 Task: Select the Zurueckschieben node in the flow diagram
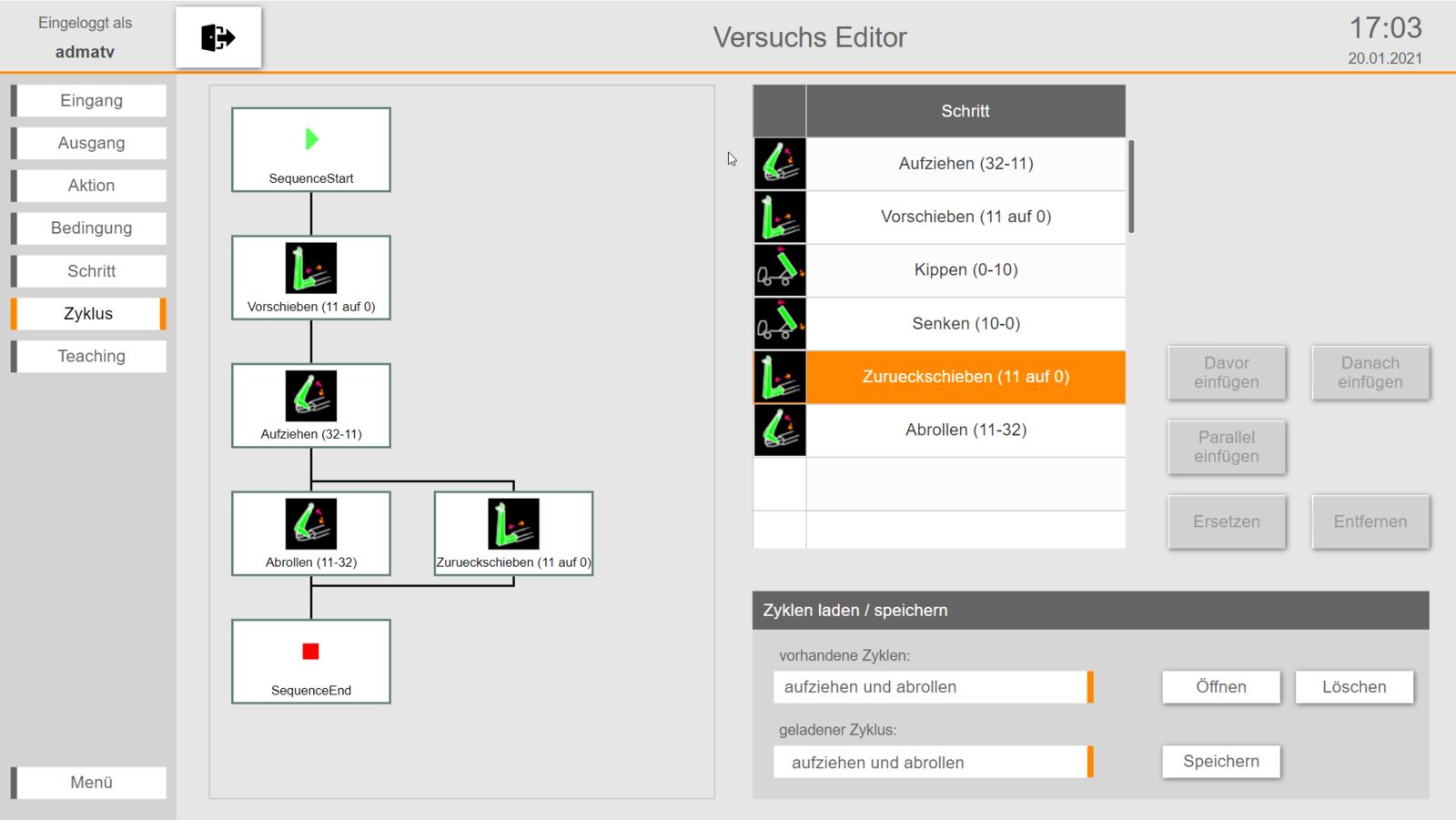point(513,533)
